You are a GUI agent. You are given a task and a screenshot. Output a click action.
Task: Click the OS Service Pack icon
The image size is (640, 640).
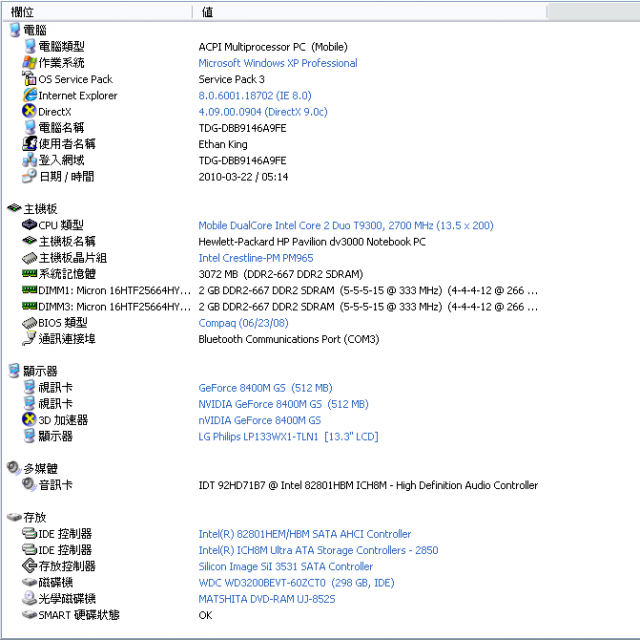pyautogui.click(x=29, y=78)
